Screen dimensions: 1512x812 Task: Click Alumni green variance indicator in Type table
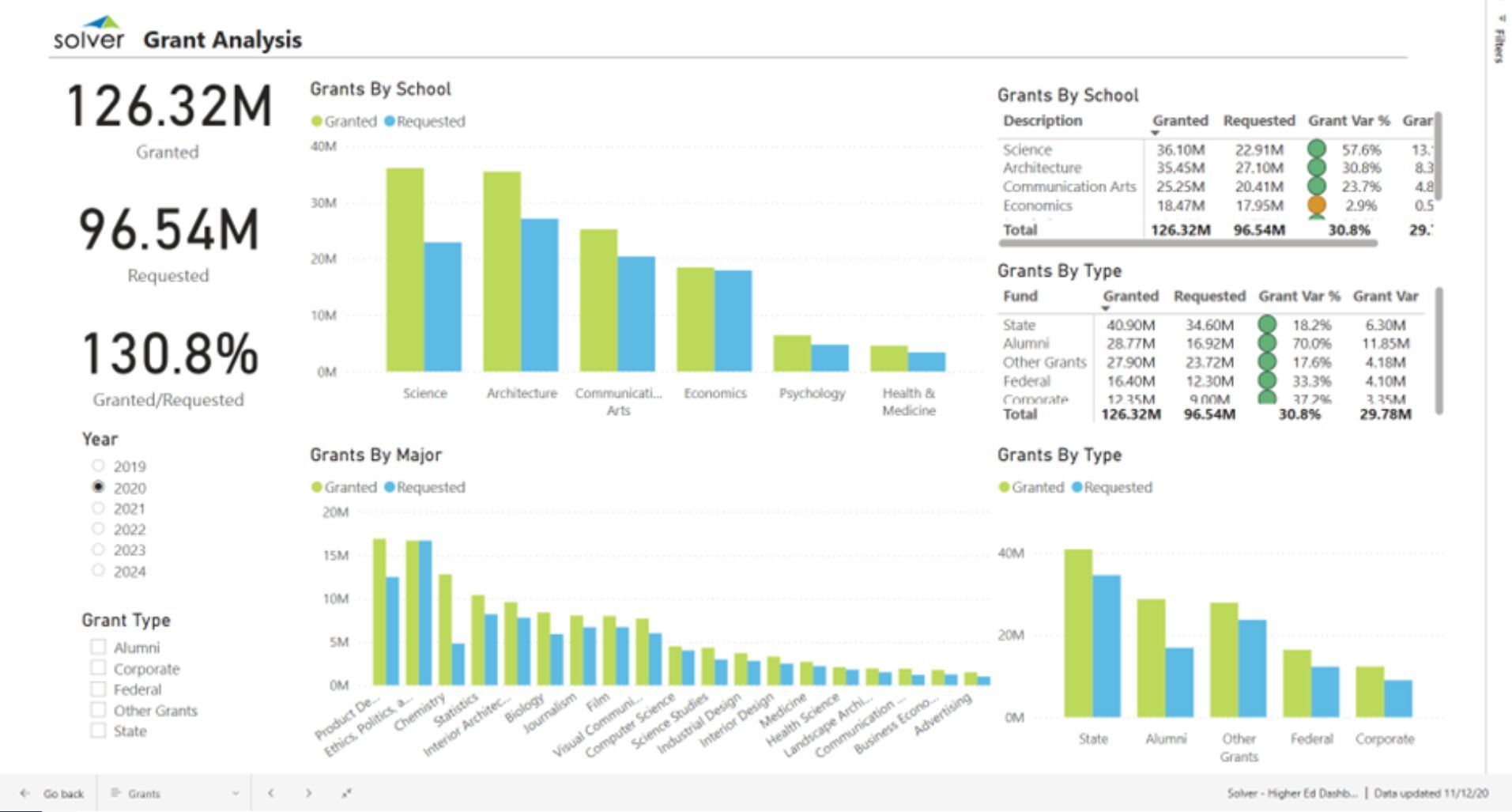(1267, 343)
